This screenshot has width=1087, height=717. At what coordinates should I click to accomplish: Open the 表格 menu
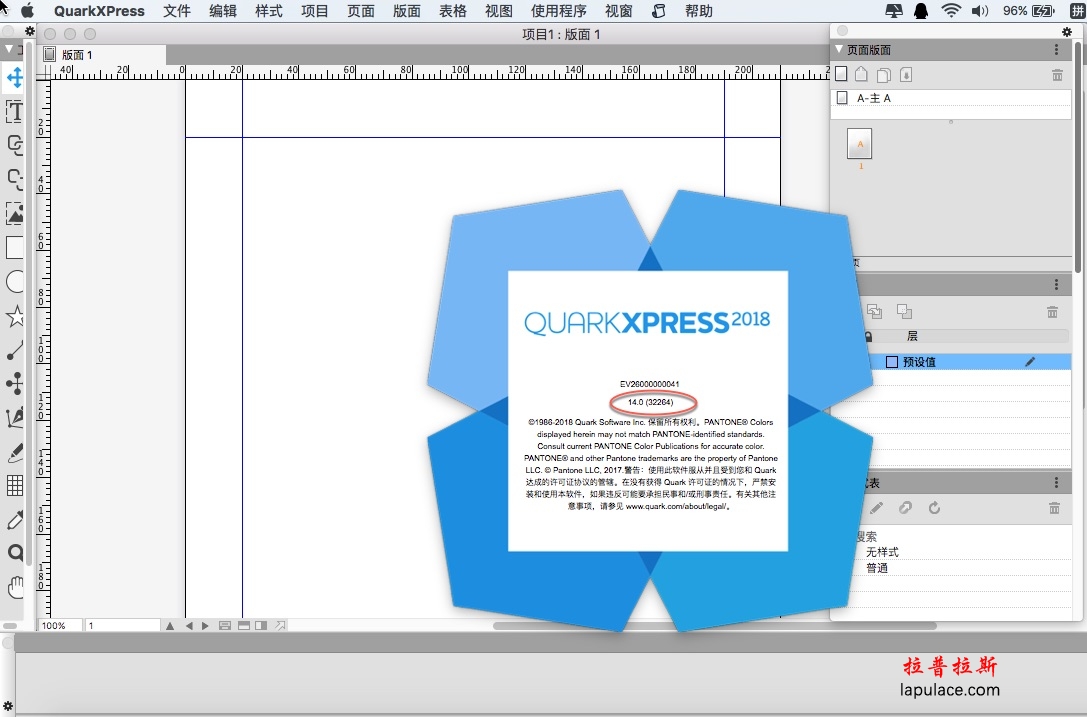pos(453,11)
